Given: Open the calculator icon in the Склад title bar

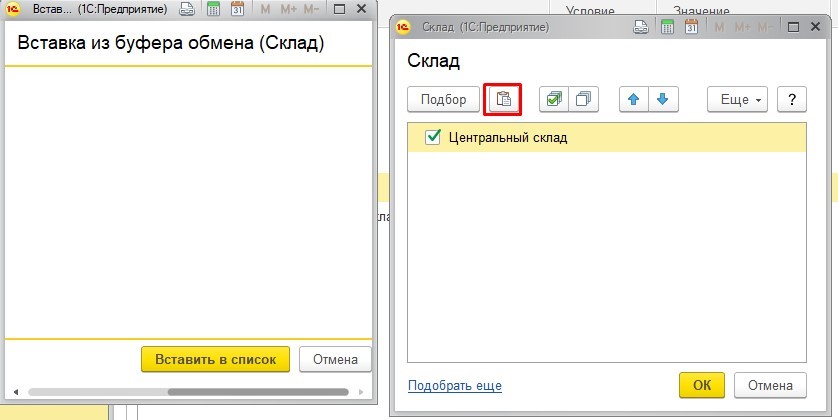Looking at the screenshot, I should click(668, 27).
